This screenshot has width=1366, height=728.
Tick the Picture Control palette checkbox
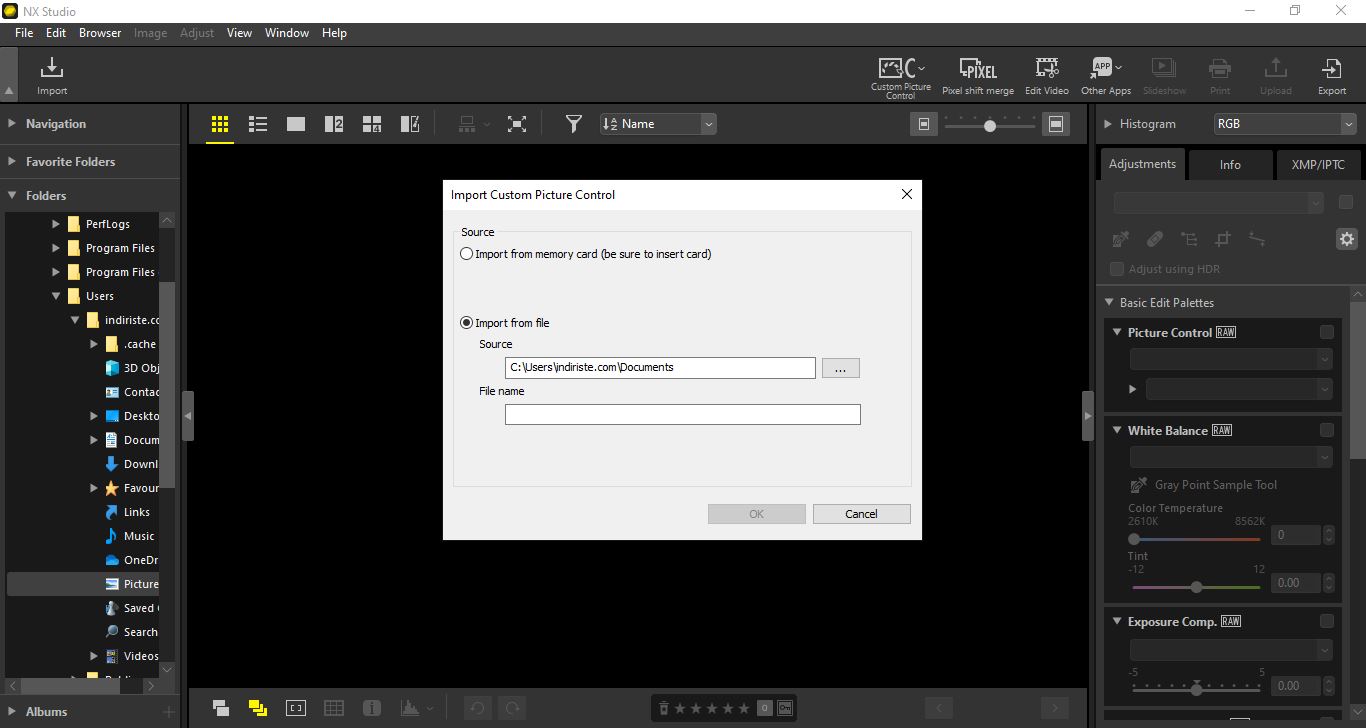pyautogui.click(x=1326, y=332)
